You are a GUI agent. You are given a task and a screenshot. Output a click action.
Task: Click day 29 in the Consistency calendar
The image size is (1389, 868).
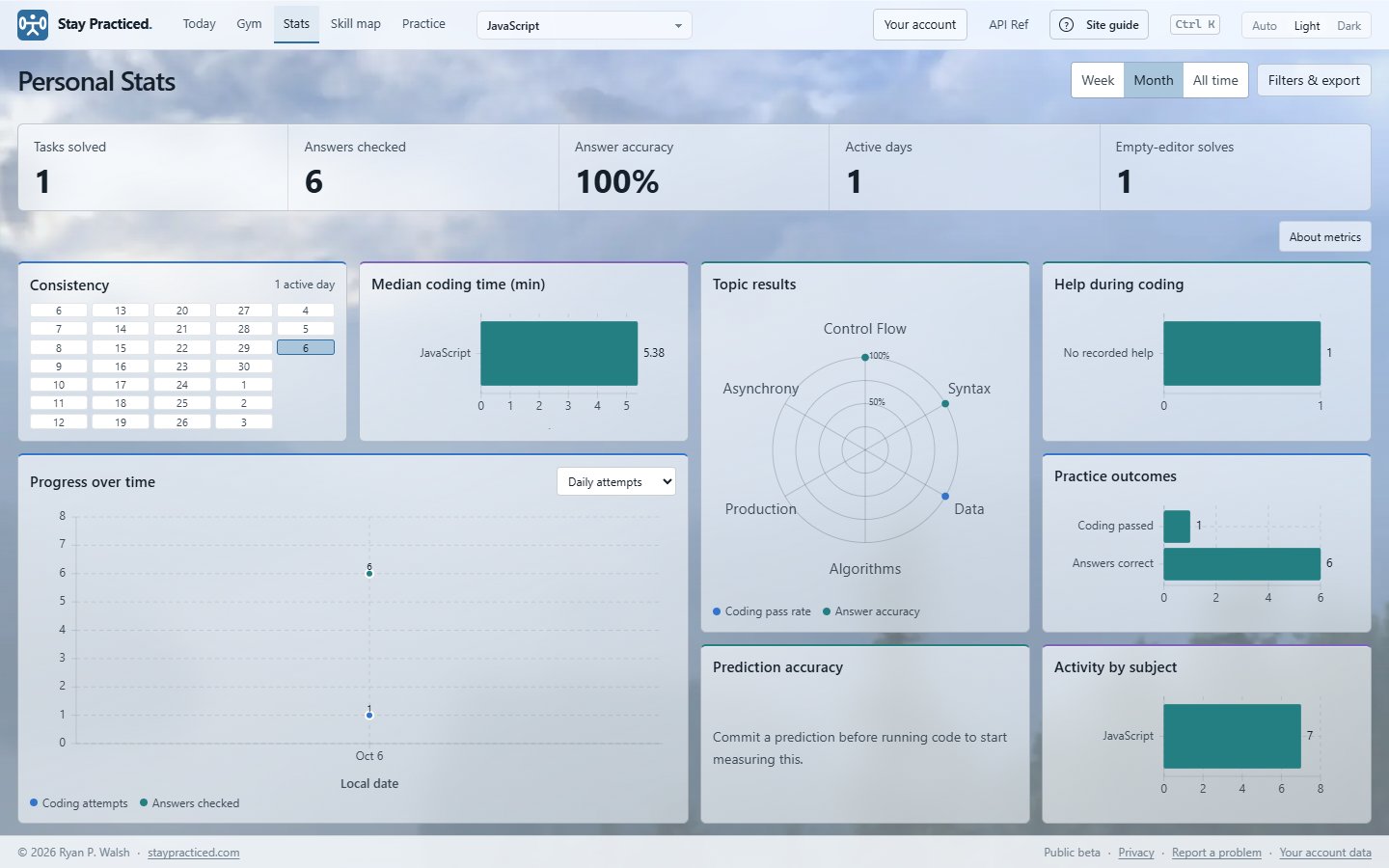[x=244, y=348]
